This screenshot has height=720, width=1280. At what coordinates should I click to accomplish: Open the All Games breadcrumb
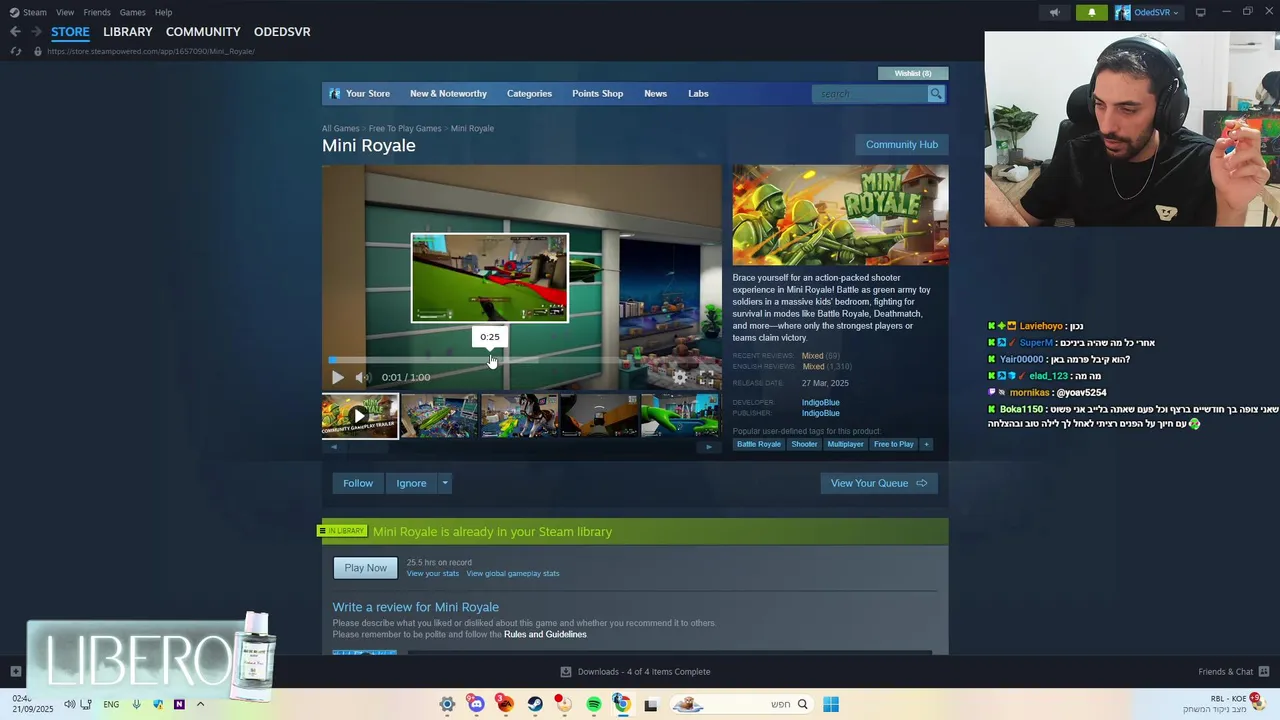(340, 128)
